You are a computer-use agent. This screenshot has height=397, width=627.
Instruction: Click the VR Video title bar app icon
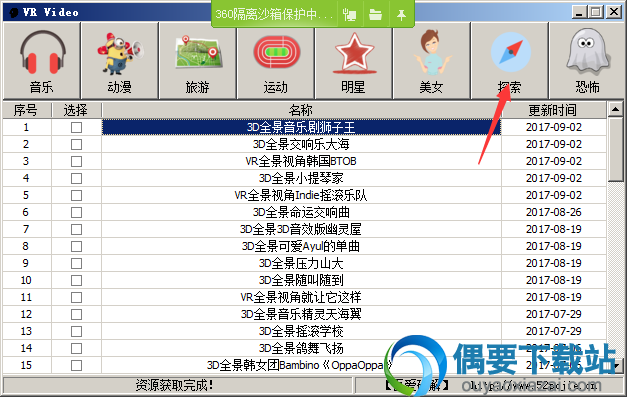click(14, 12)
